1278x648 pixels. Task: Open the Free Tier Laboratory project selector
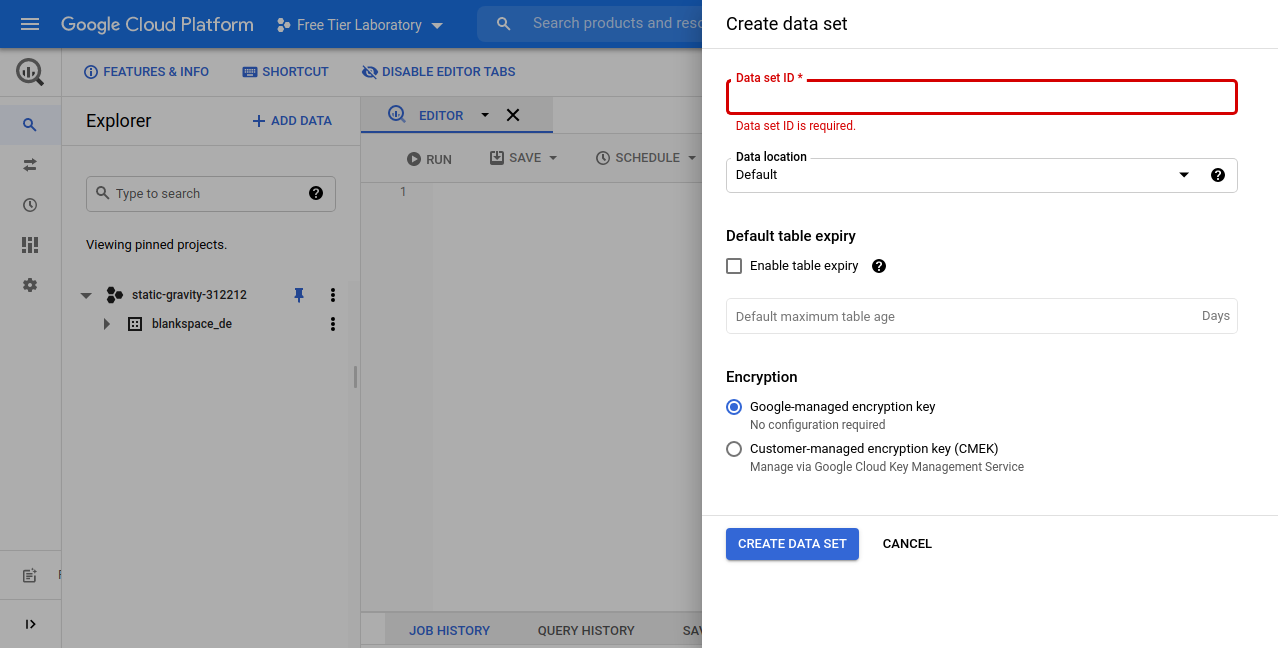click(360, 25)
